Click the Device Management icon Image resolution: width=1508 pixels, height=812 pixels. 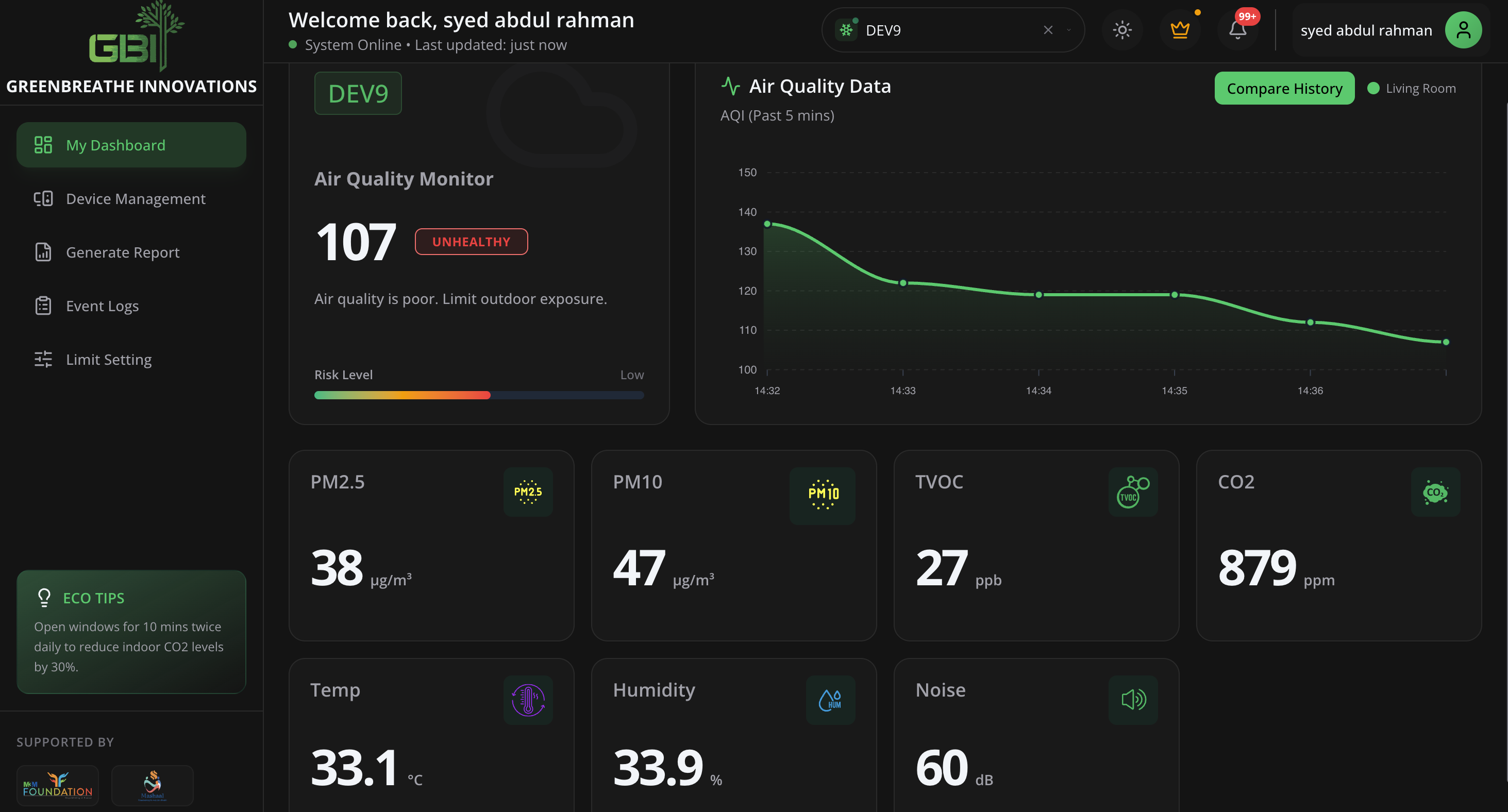tap(43, 198)
